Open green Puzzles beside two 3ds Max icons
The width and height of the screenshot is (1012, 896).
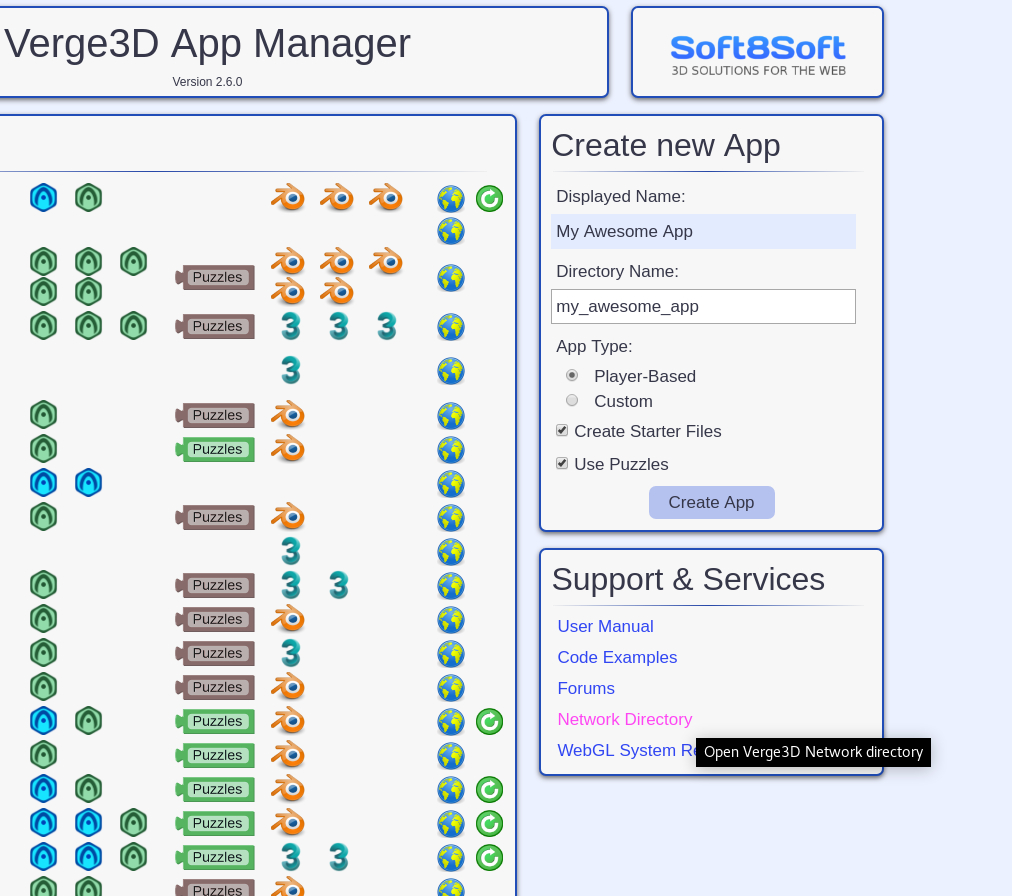[x=215, y=857]
